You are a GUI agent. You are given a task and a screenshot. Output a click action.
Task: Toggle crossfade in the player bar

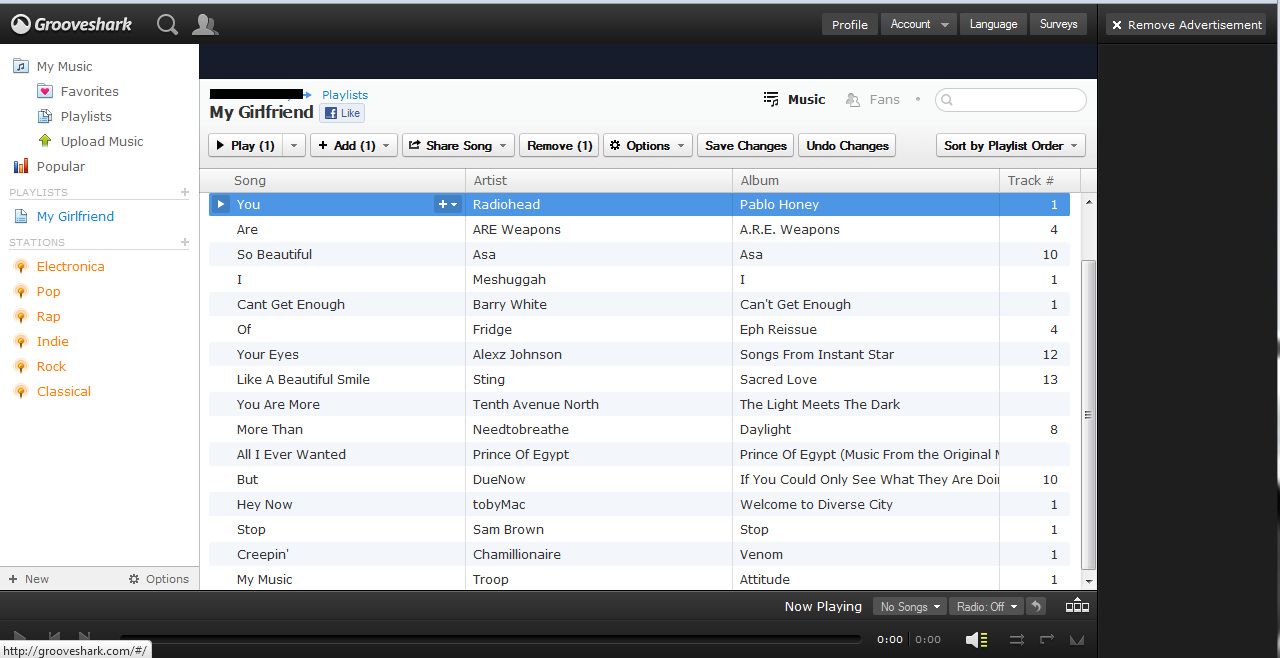[x=1077, y=639]
